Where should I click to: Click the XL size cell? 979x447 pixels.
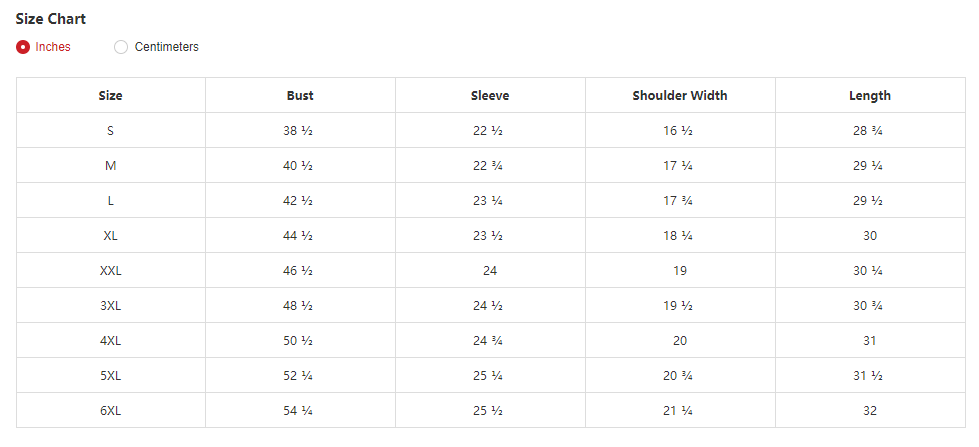[x=110, y=236]
